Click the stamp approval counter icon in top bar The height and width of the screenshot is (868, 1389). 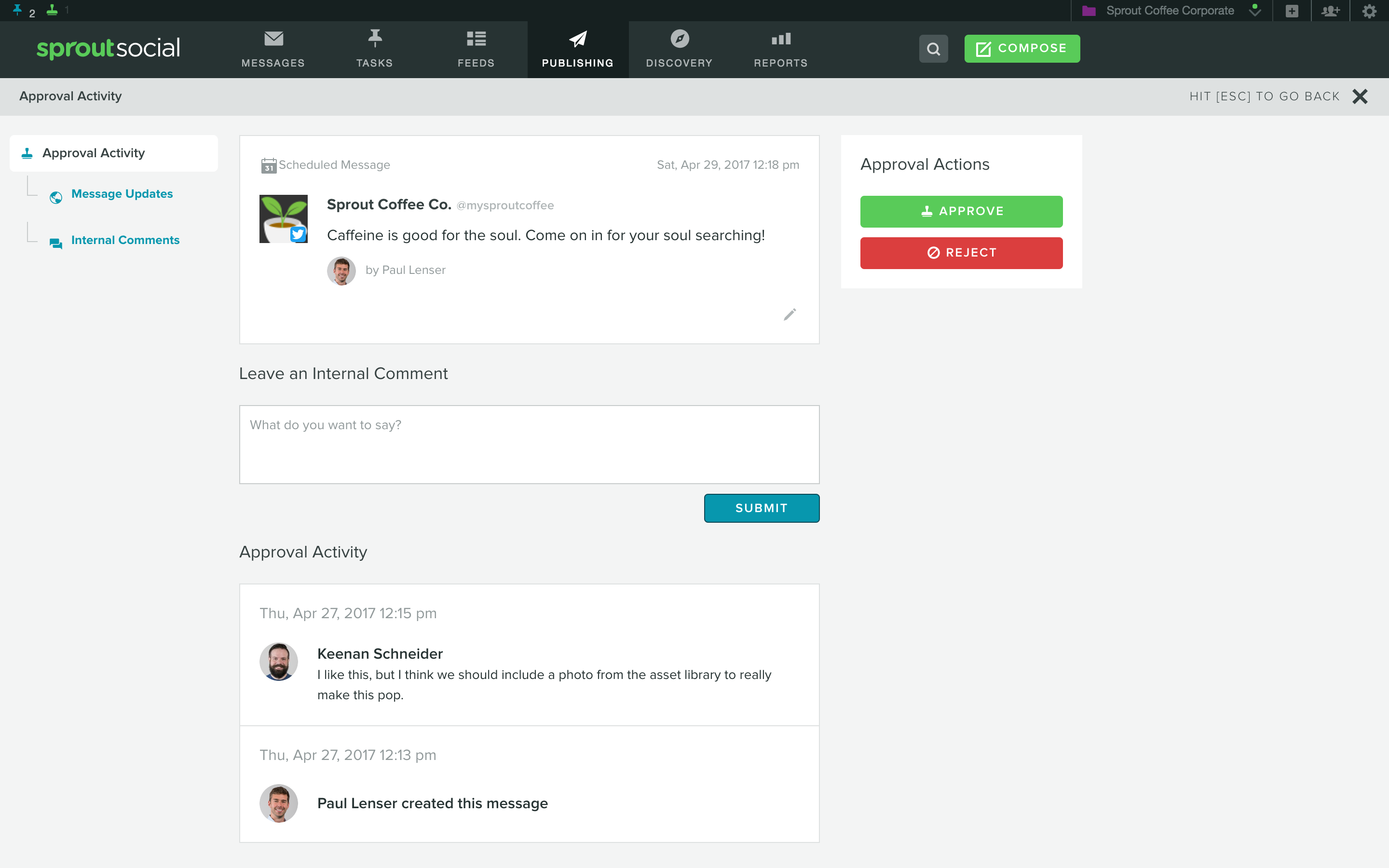point(52,10)
